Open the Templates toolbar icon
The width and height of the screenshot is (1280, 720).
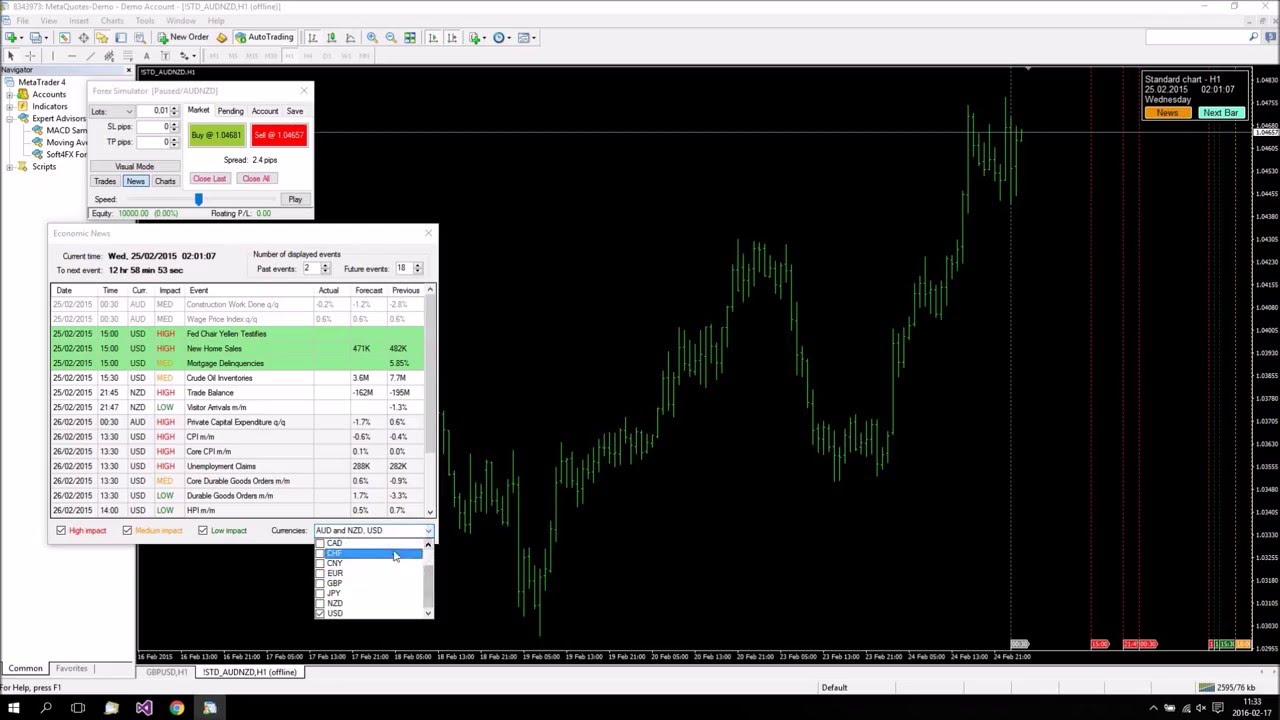pyautogui.click(x=523, y=37)
